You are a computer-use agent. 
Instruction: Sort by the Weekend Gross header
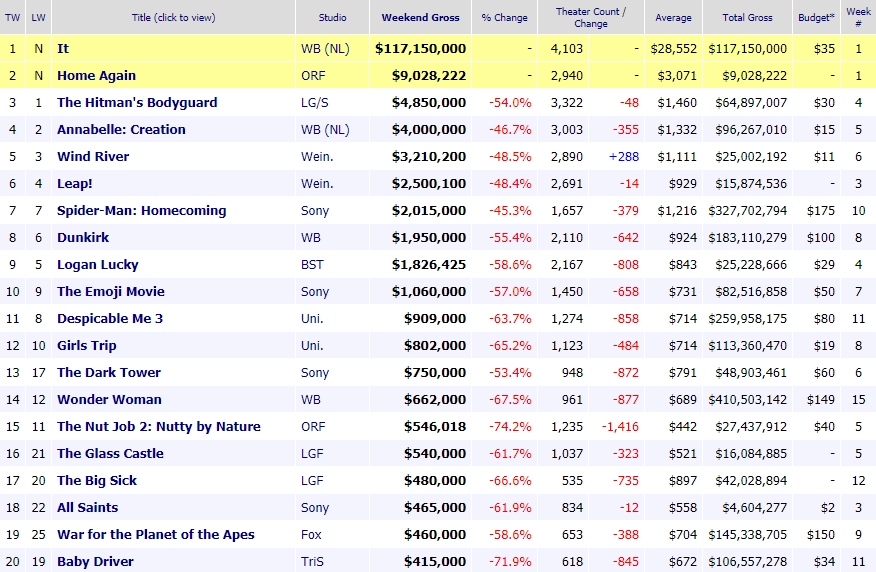click(x=420, y=17)
